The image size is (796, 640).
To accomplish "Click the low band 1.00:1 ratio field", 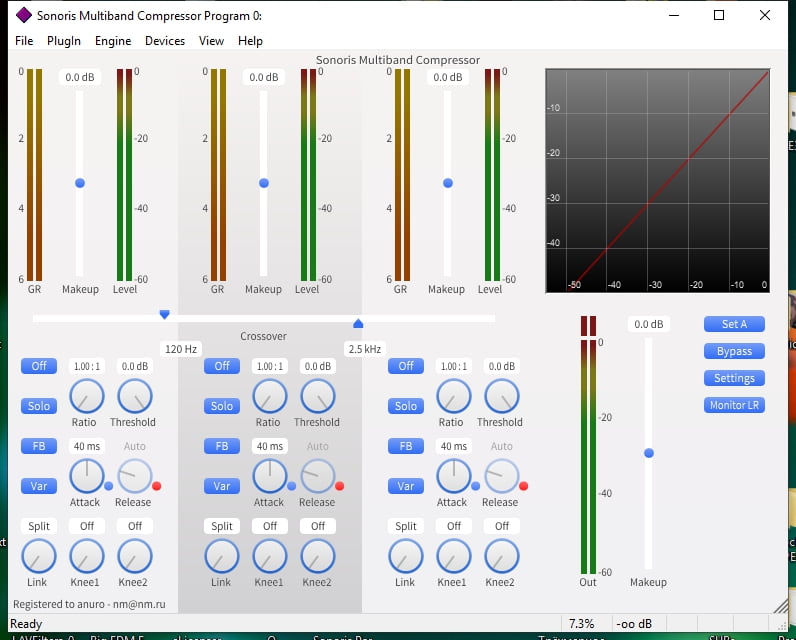I will (x=87, y=366).
